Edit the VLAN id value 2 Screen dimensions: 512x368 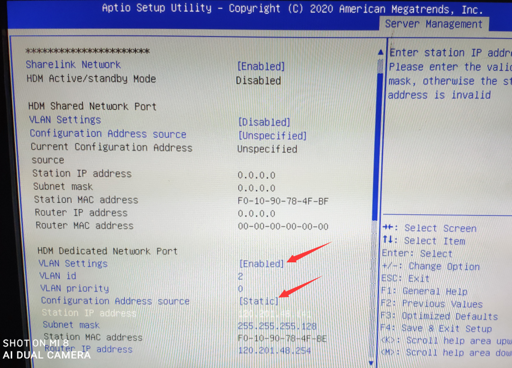pyautogui.click(x=241, y=276)
